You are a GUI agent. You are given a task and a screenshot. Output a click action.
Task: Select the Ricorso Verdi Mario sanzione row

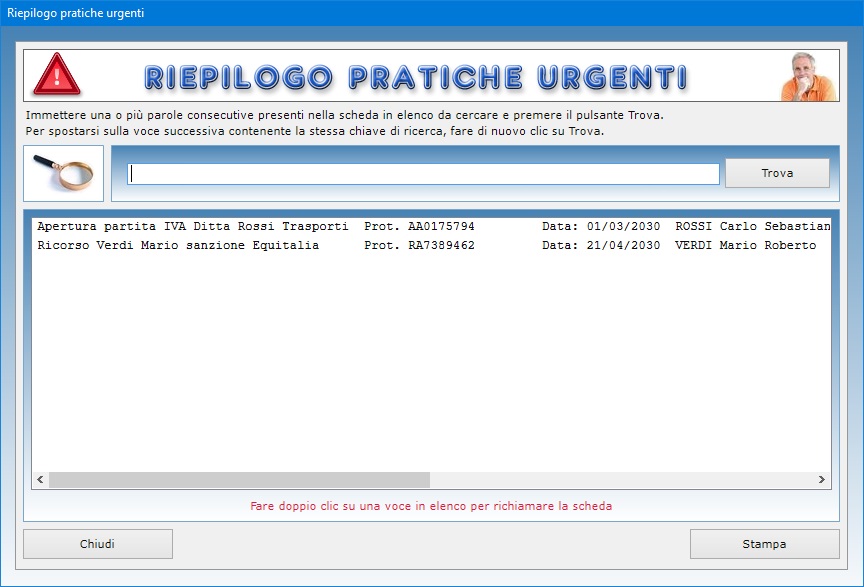[x=431, y=245]
